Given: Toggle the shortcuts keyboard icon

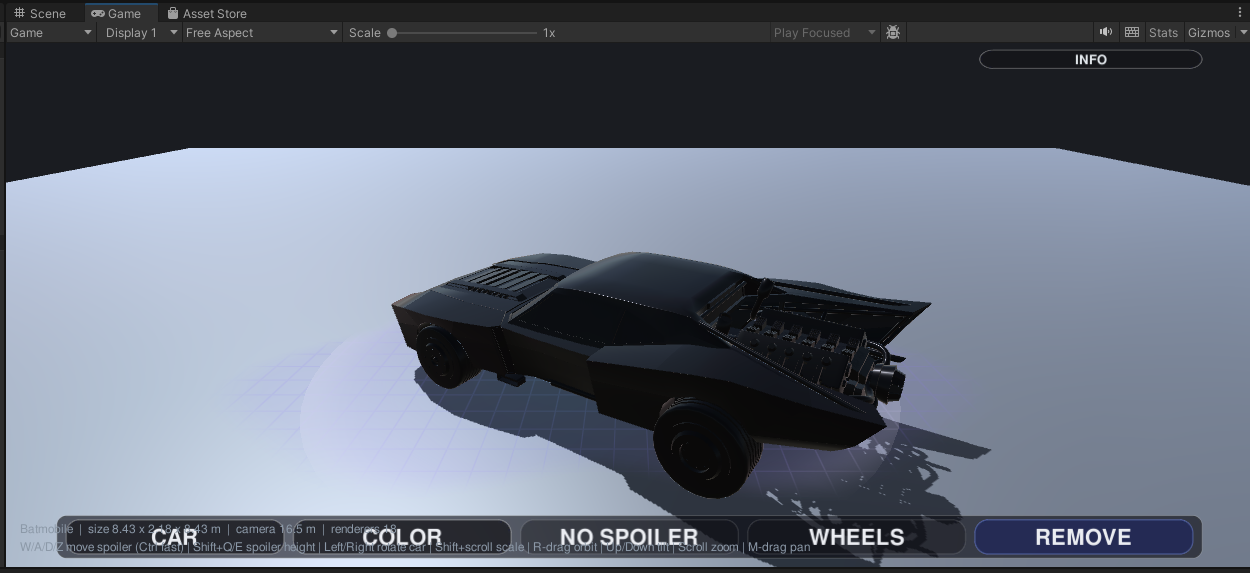Looking at the screenshot, I should click(x=1131, y=33).
